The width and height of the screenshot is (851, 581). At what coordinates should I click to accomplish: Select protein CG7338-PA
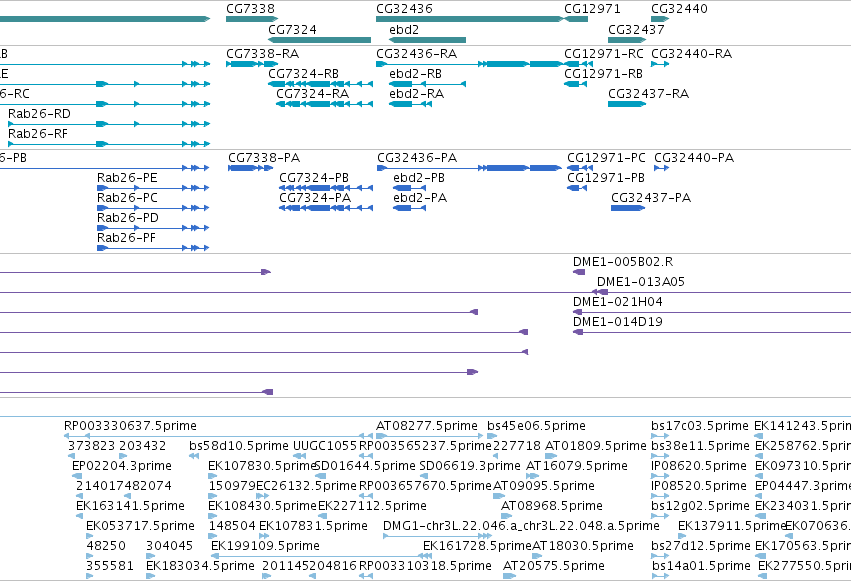[x=264, y=158]
